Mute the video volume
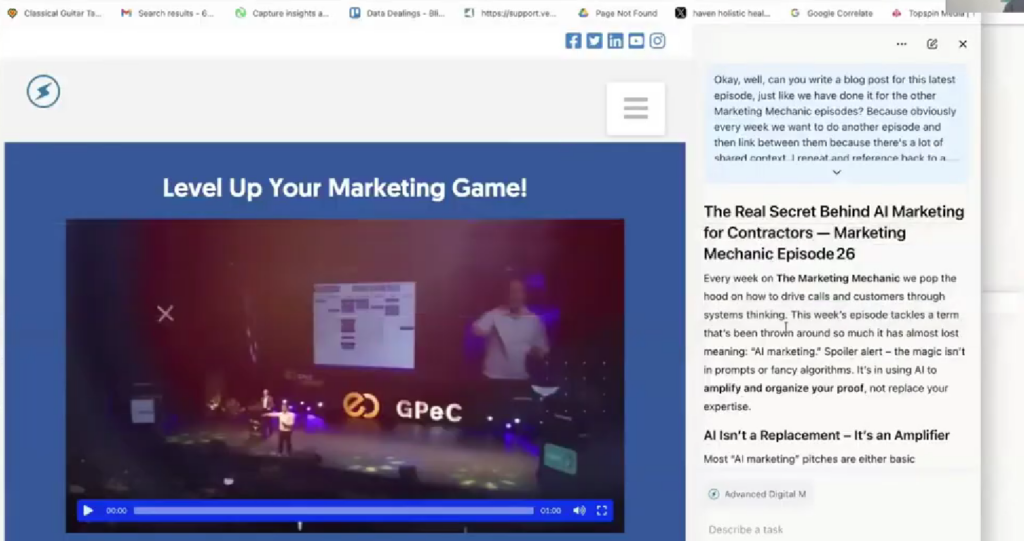 tap(579, 511)
